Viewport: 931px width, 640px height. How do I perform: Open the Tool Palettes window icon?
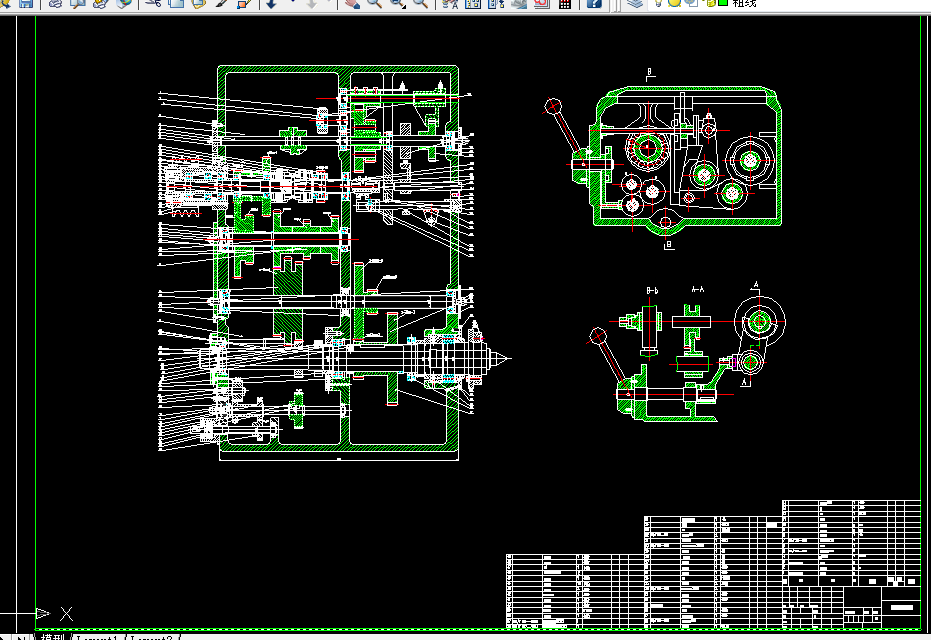[x=496, y=4]
